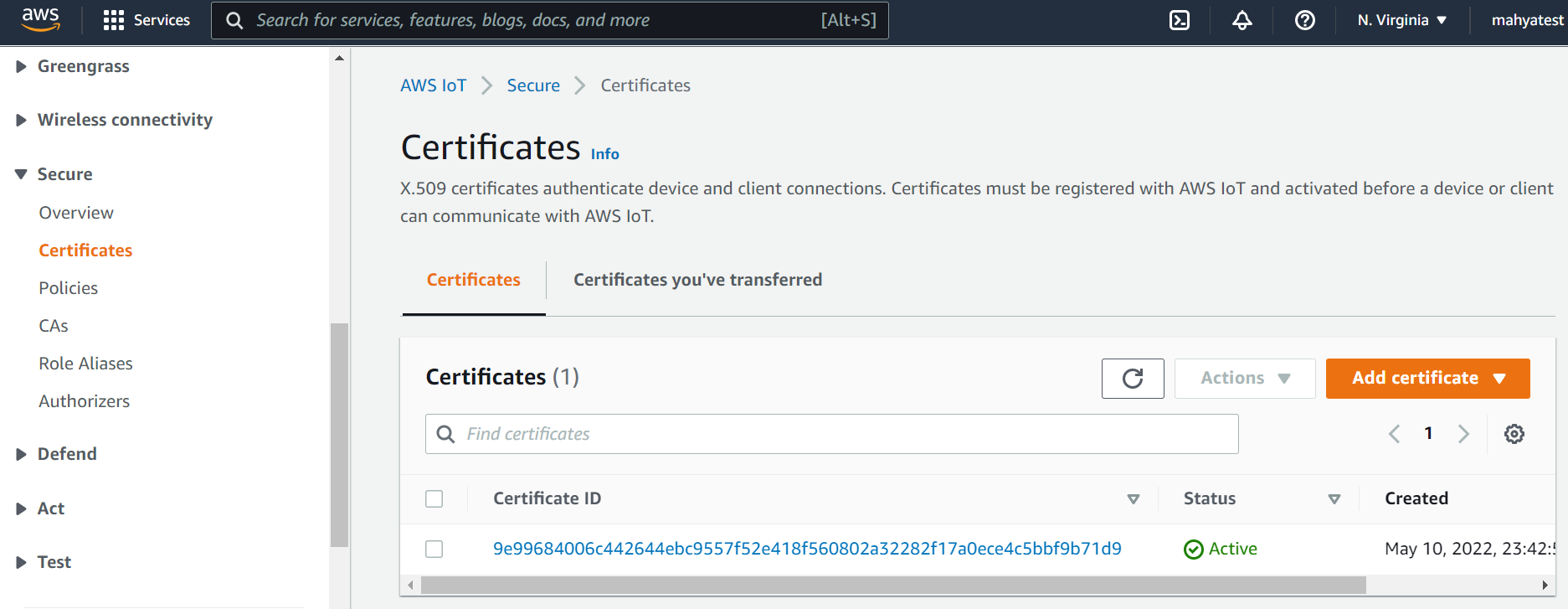The image size is (1568, 609).
Task: Sort by Certificate ID column arrow
Action: click(1133, 499)
